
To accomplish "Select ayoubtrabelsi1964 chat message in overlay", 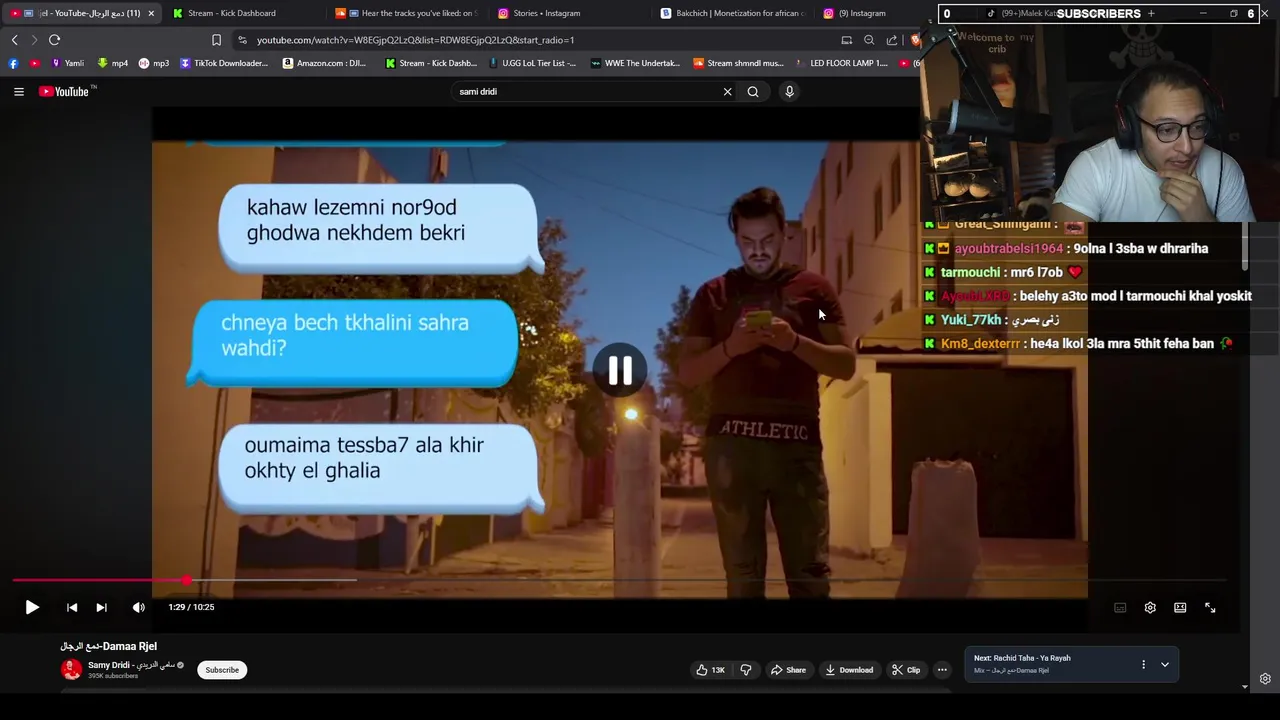I will click(1065, 248).
